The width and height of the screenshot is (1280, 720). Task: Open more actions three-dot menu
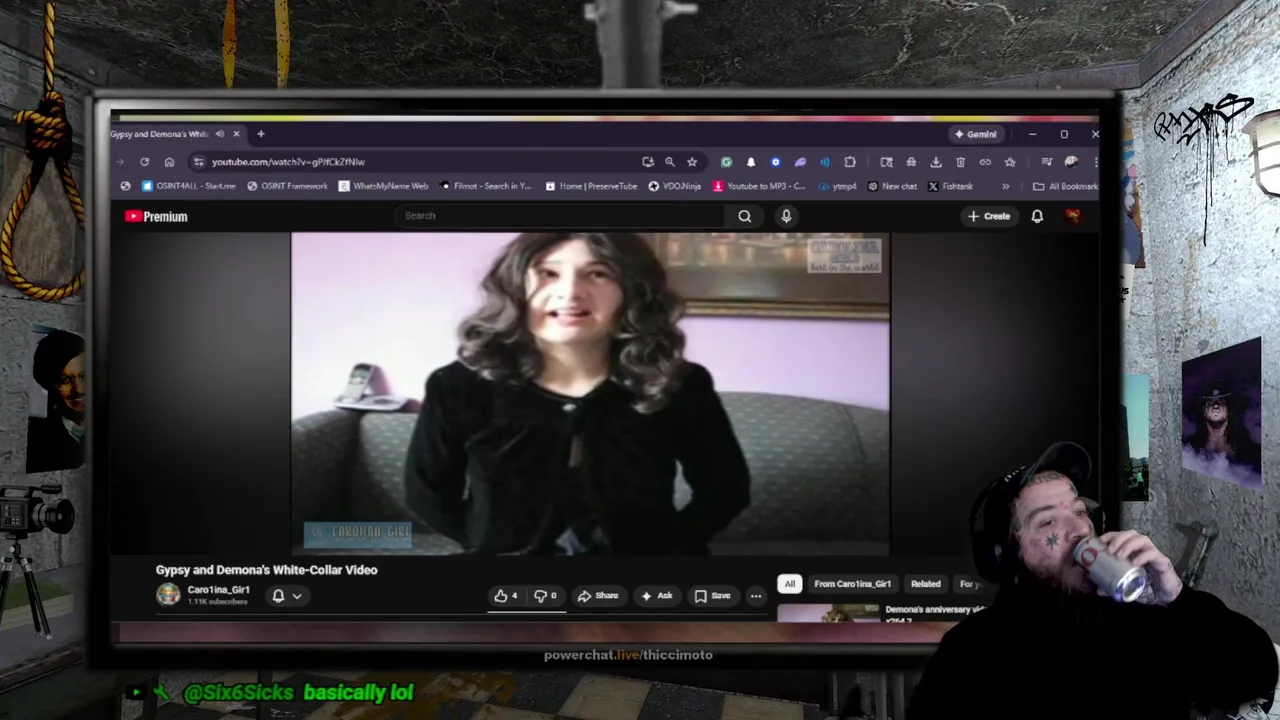(x=756, y=596)
